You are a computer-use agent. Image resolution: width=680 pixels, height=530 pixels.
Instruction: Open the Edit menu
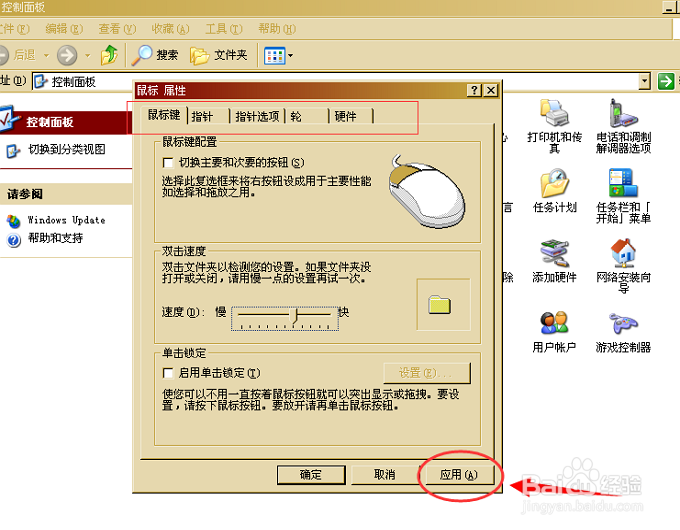tap(64, 29)
